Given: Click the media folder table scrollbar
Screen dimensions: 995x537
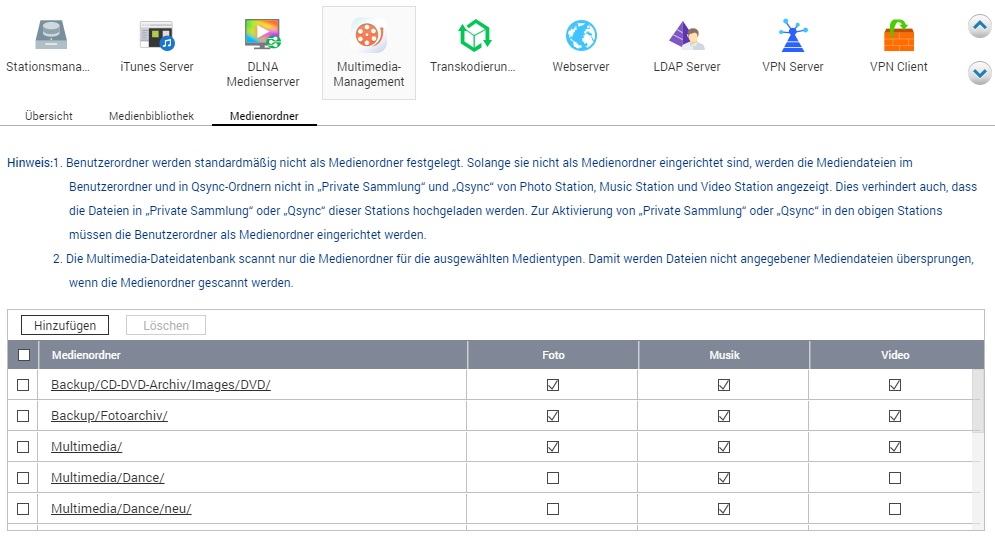Looking at the screenshot, I should point(977,400).
